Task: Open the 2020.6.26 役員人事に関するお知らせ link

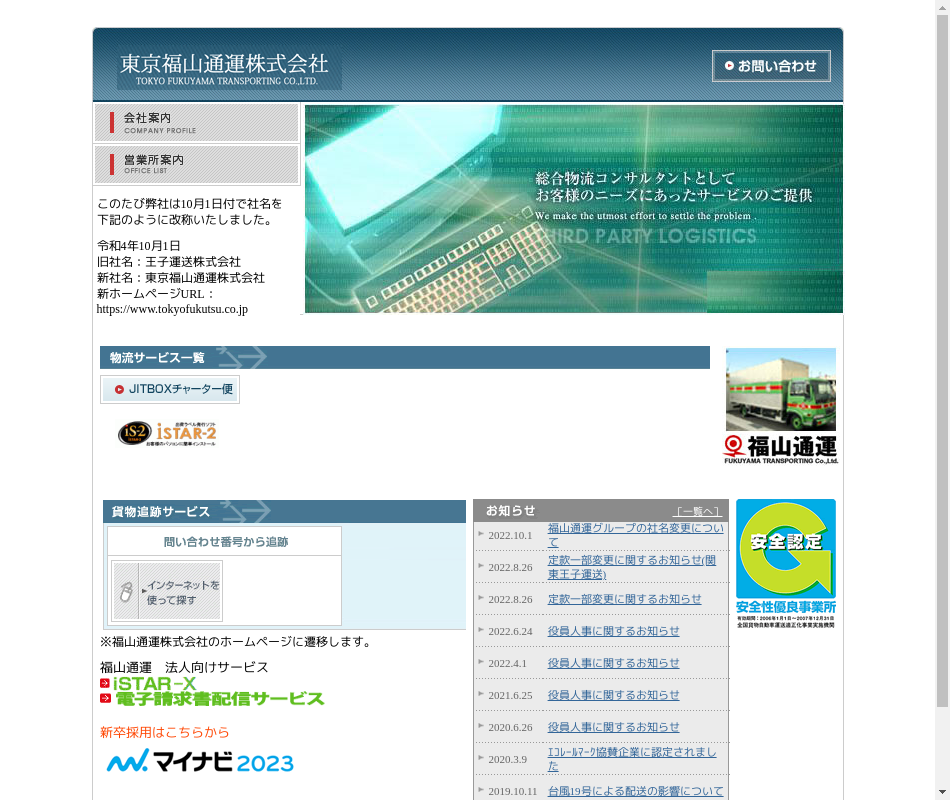Action: pos(614,727)
